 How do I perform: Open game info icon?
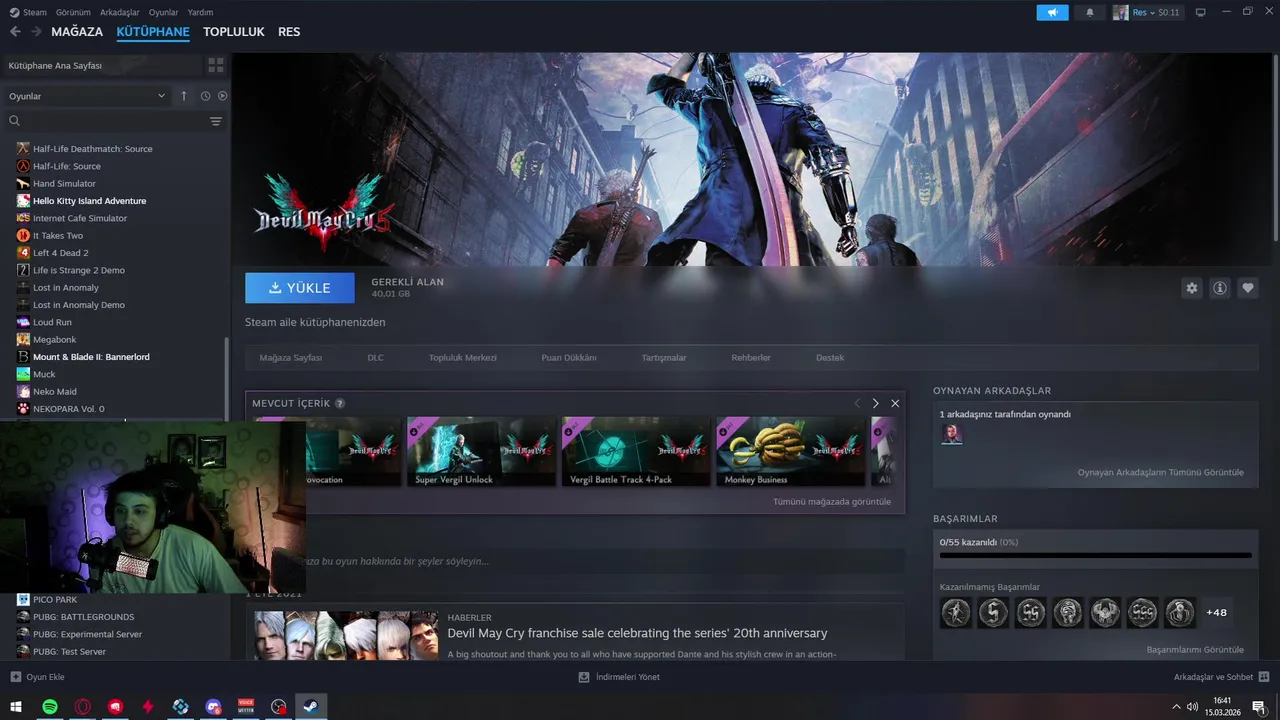pos(1220,288)
